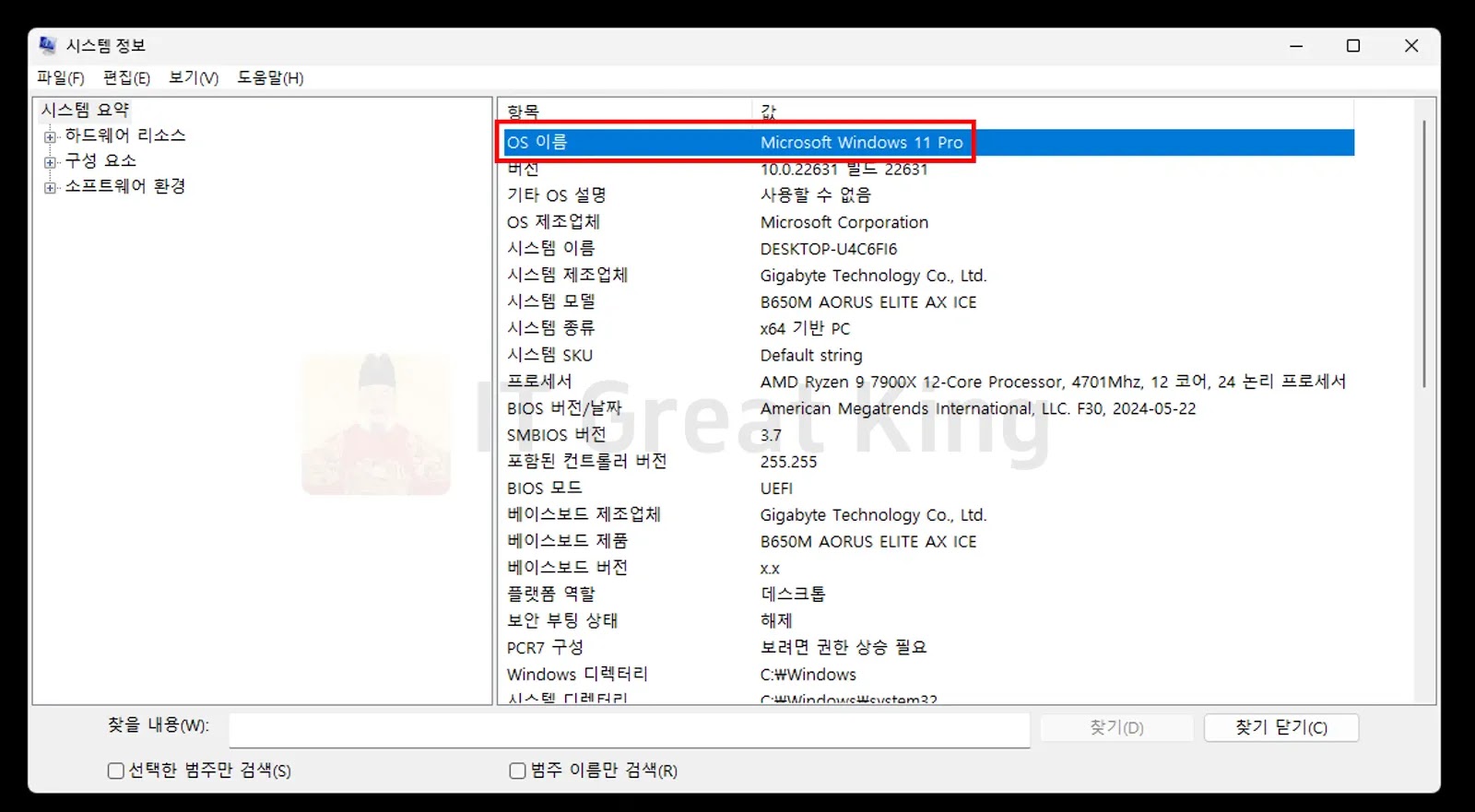Screen dimensions: 1475x812
Task: Click the 값 column header
Action: [1053, 112]
